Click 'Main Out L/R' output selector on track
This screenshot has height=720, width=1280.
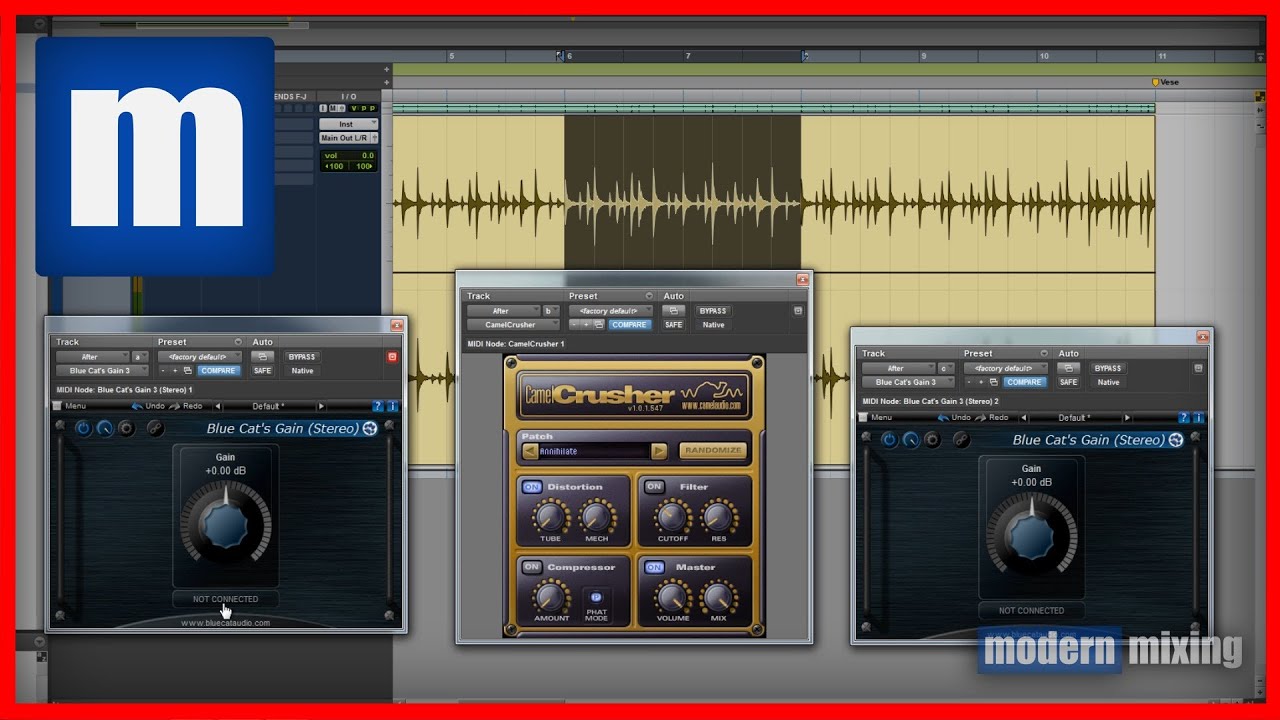pyautogui.click(x=349, y=138)
